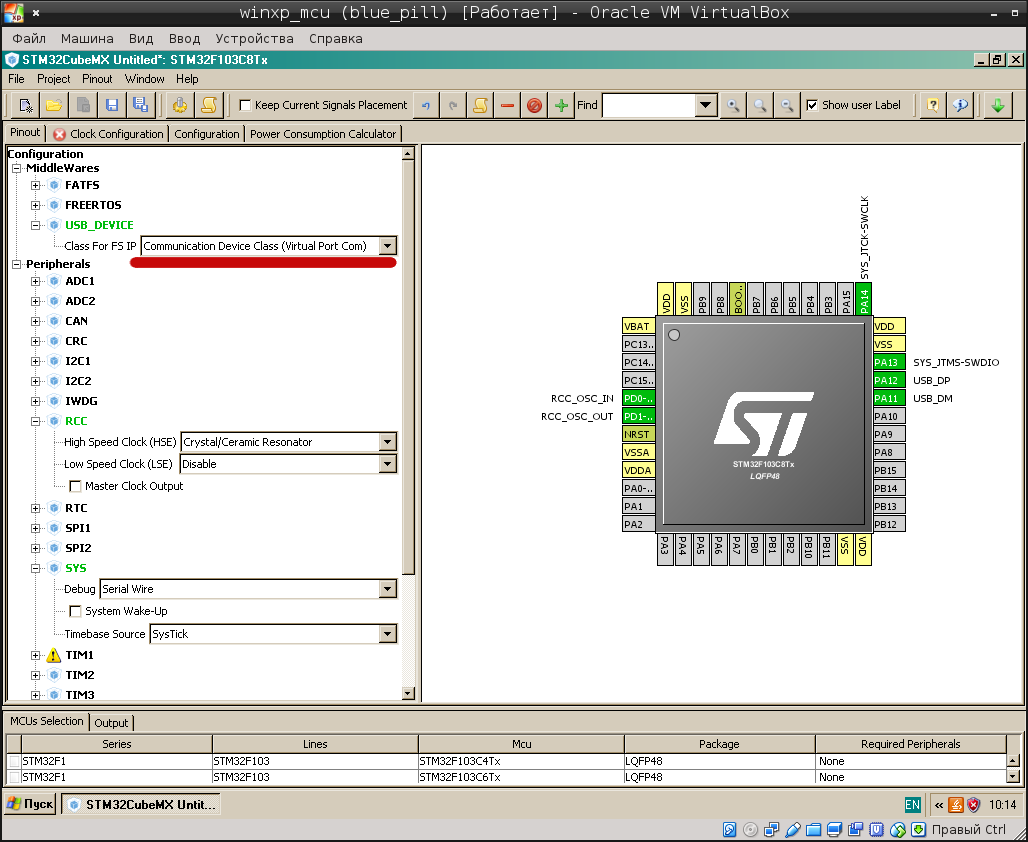1028x842 pixels.
Task: Uncheck the Show user Label checkbox
Action: click(x=812, y=105)
